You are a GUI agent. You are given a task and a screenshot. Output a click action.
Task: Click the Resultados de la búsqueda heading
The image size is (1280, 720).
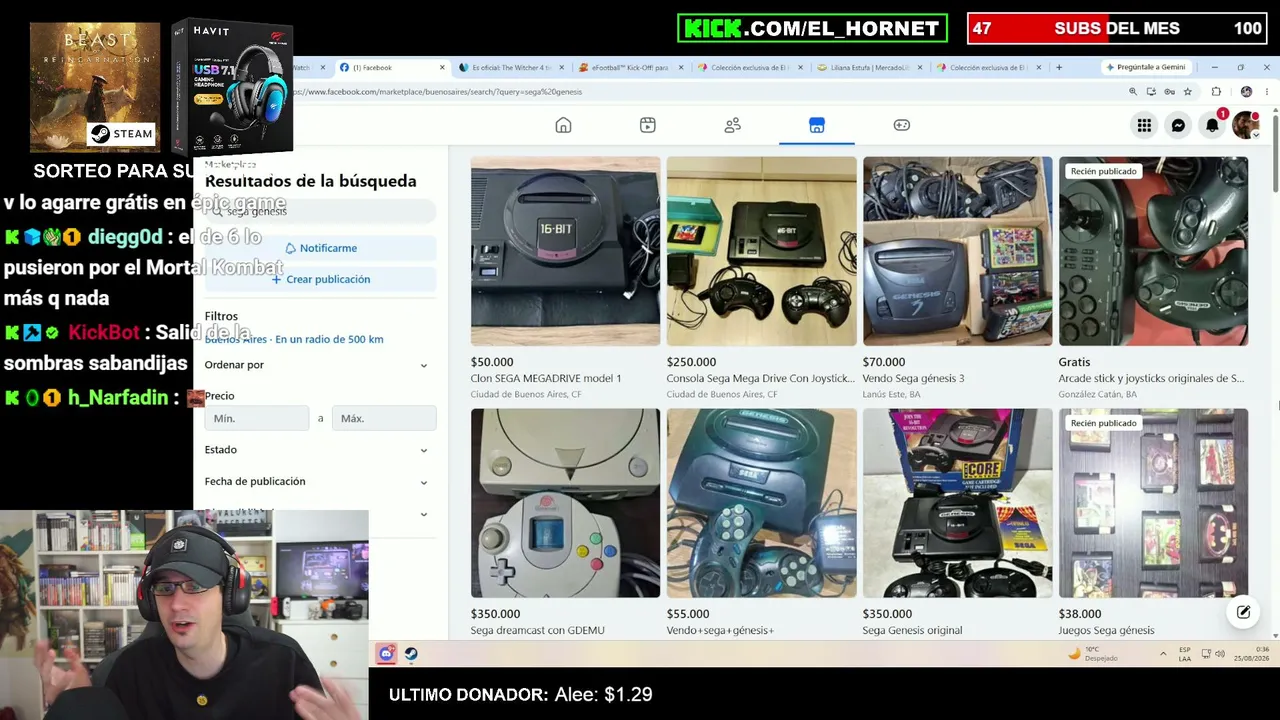310,181
